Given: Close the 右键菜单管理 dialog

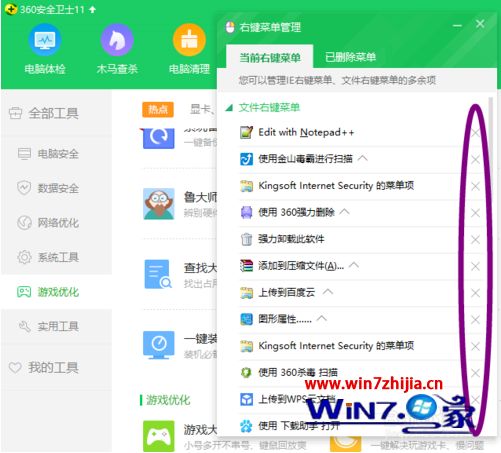Looking at the screenshot, I should point(480,24).
